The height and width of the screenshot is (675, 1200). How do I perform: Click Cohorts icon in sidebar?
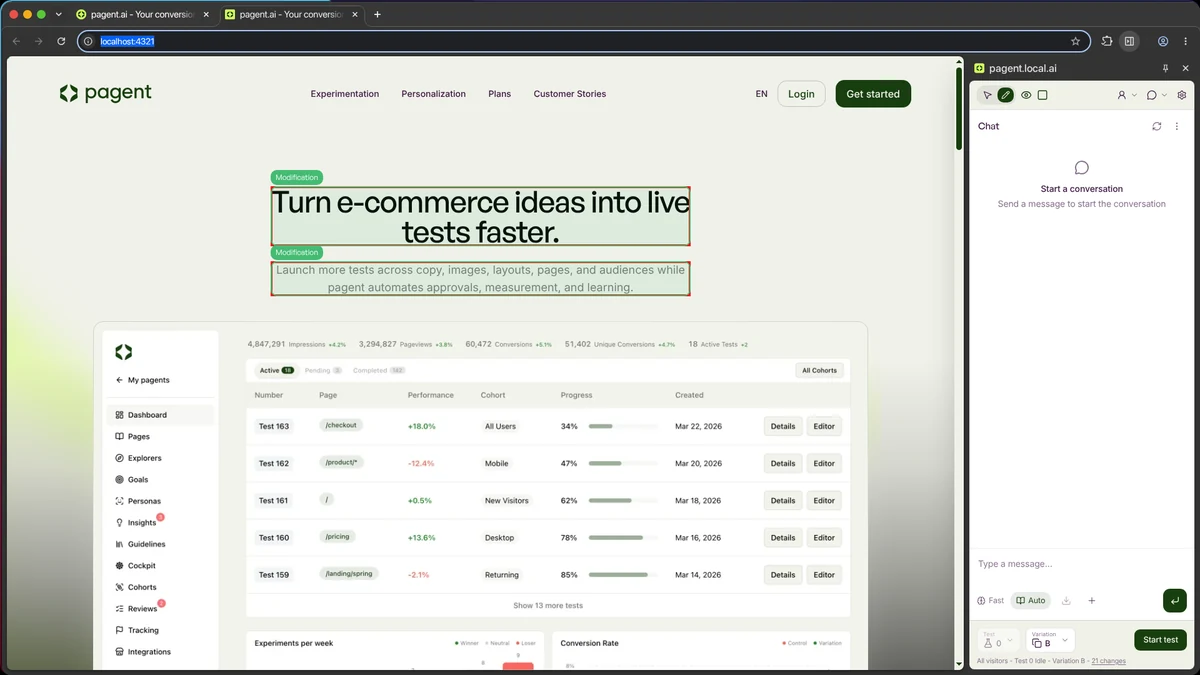(x=120, y=587)
